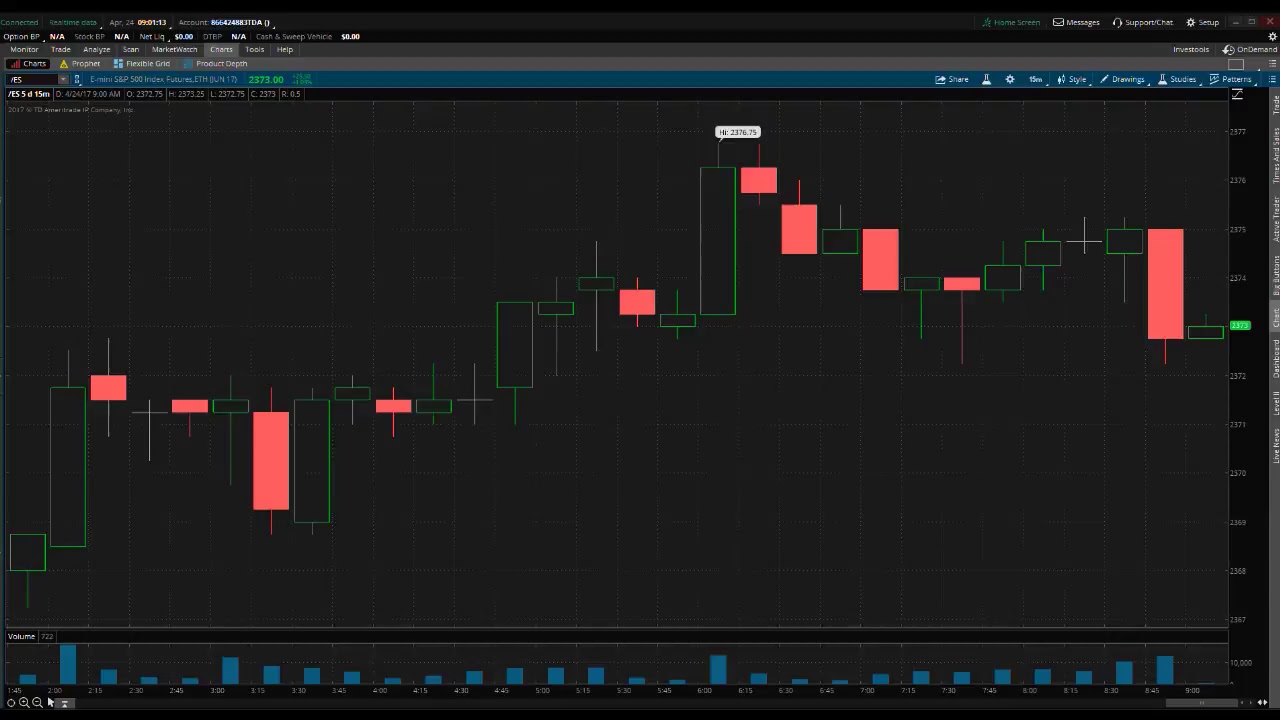This screenshot has height=720, width=1280.
Task: Click the flask icon next to Share
Action: click(986, 79)
